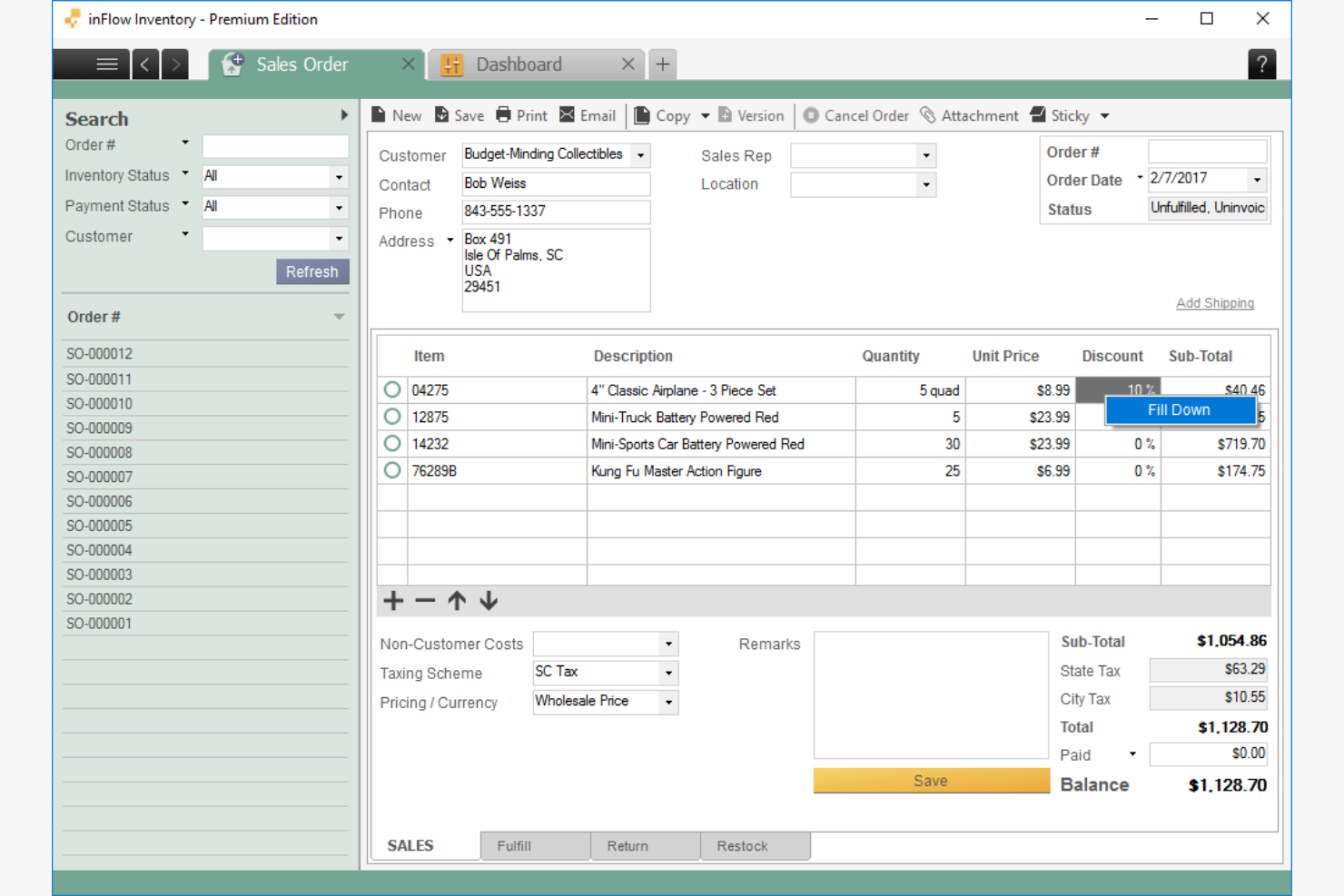
Task: Expand the Customer dropdown in order form
Action: coord(640,155)
